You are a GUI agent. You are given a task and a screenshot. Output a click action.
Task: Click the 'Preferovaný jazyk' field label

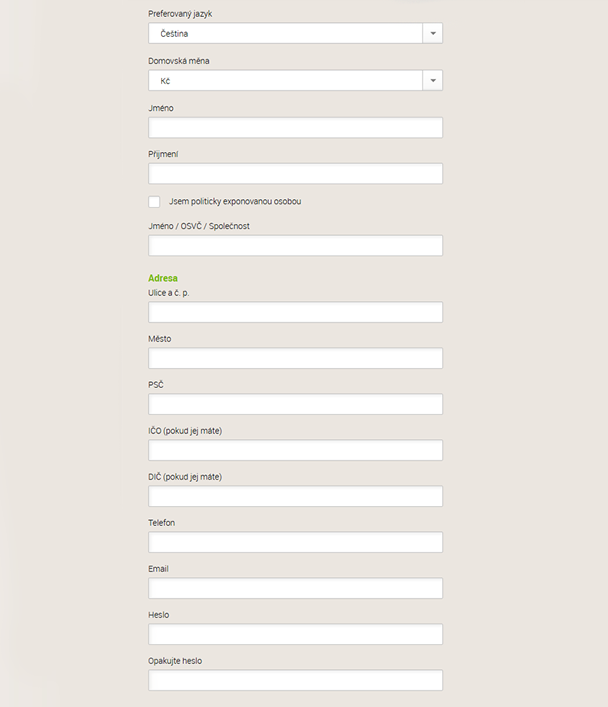[180, 14]
